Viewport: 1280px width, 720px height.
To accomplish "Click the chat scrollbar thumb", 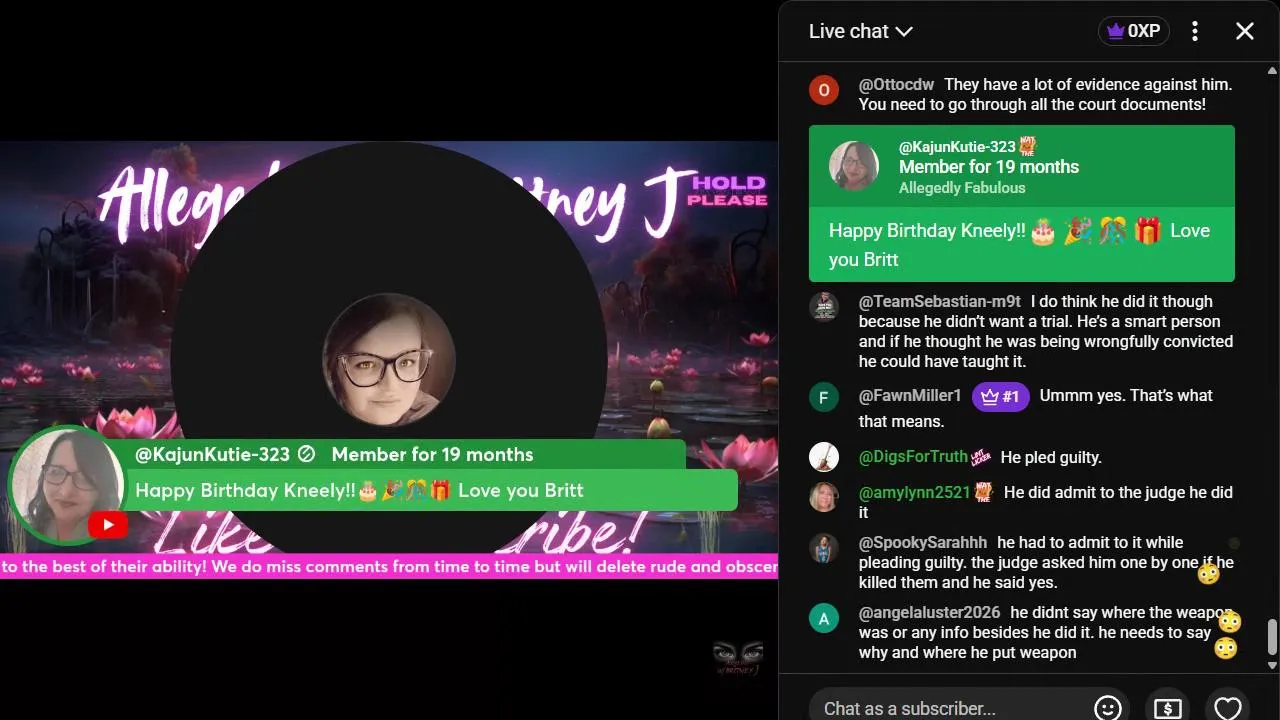I will [x=1272, y=636].
